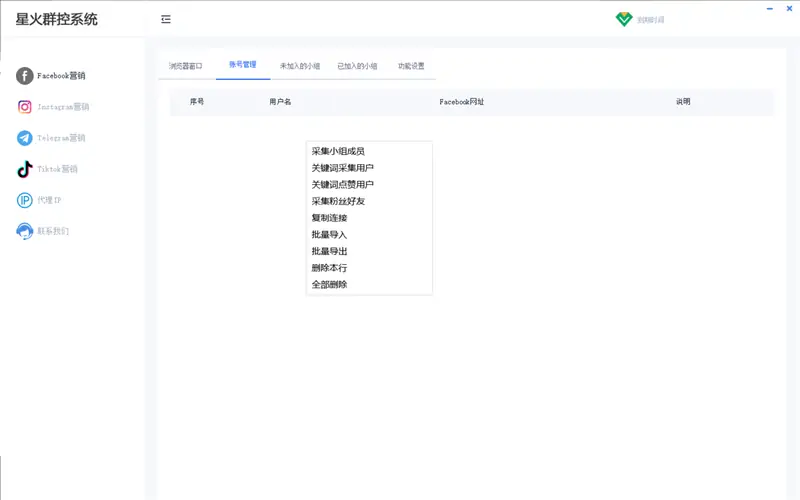Click the green VIP diamond icon

624,19
